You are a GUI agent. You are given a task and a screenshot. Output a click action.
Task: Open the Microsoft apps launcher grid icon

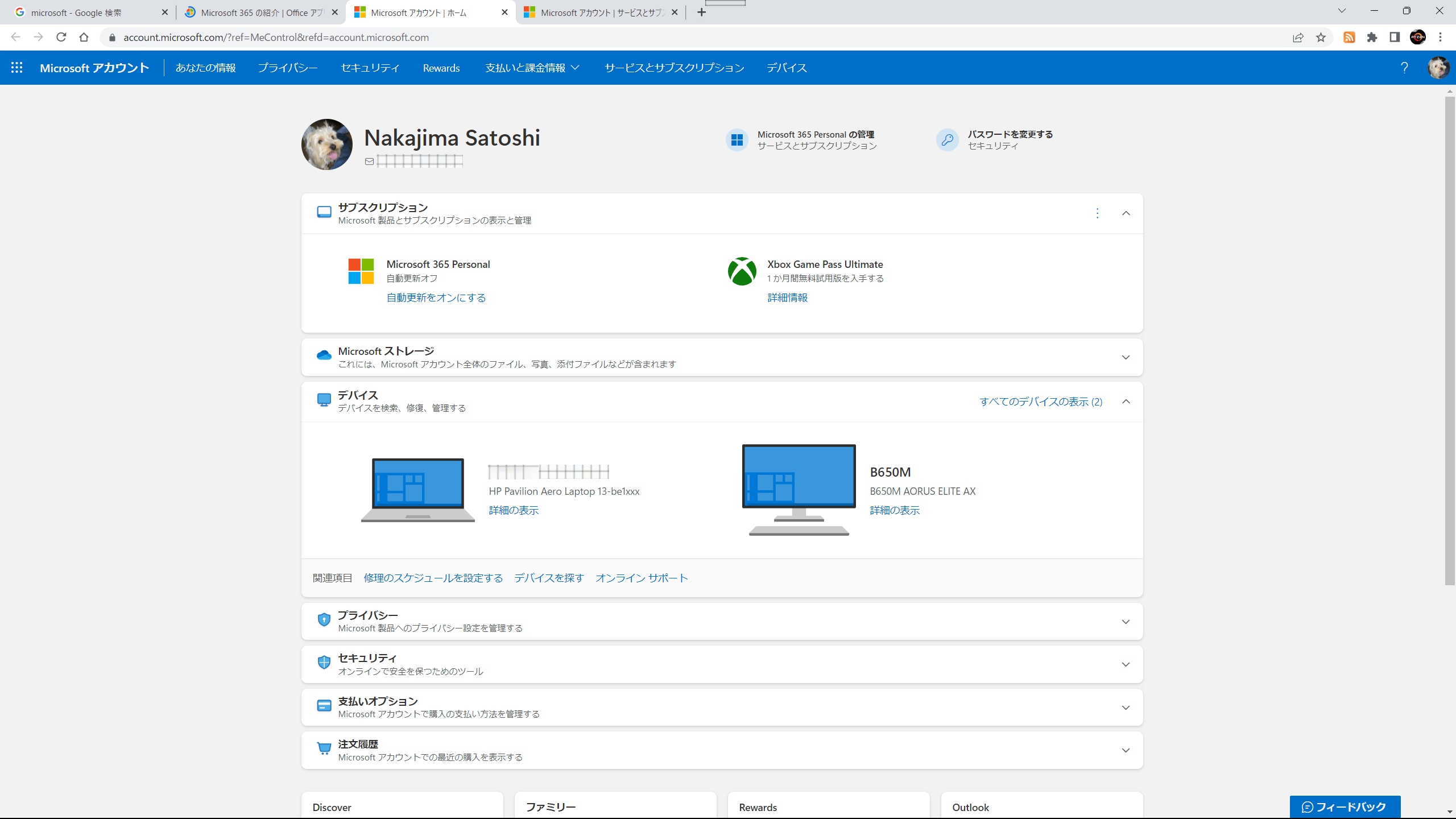tap(17, 68)
